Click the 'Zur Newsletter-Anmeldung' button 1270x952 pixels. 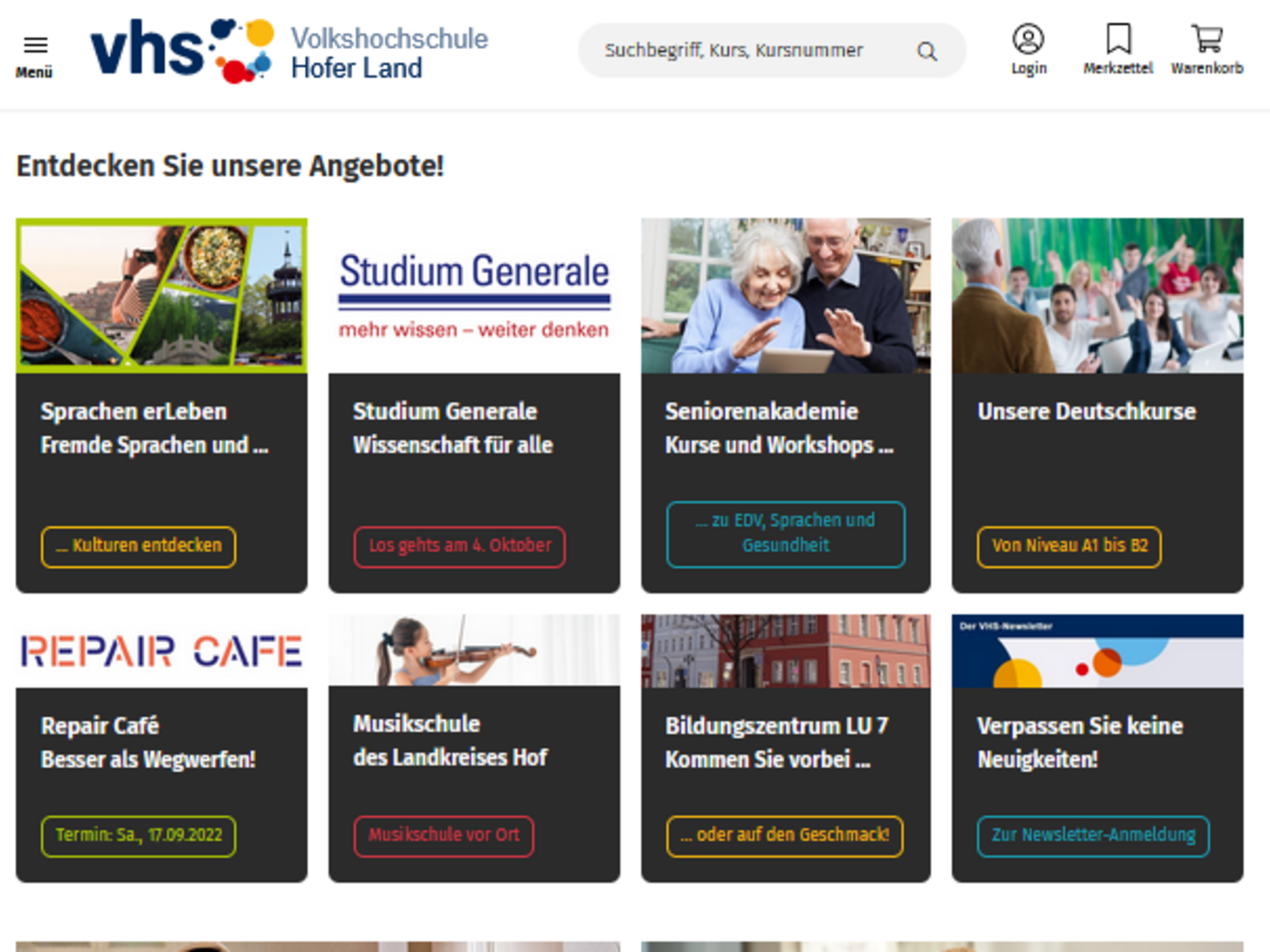pos(1093,836)
